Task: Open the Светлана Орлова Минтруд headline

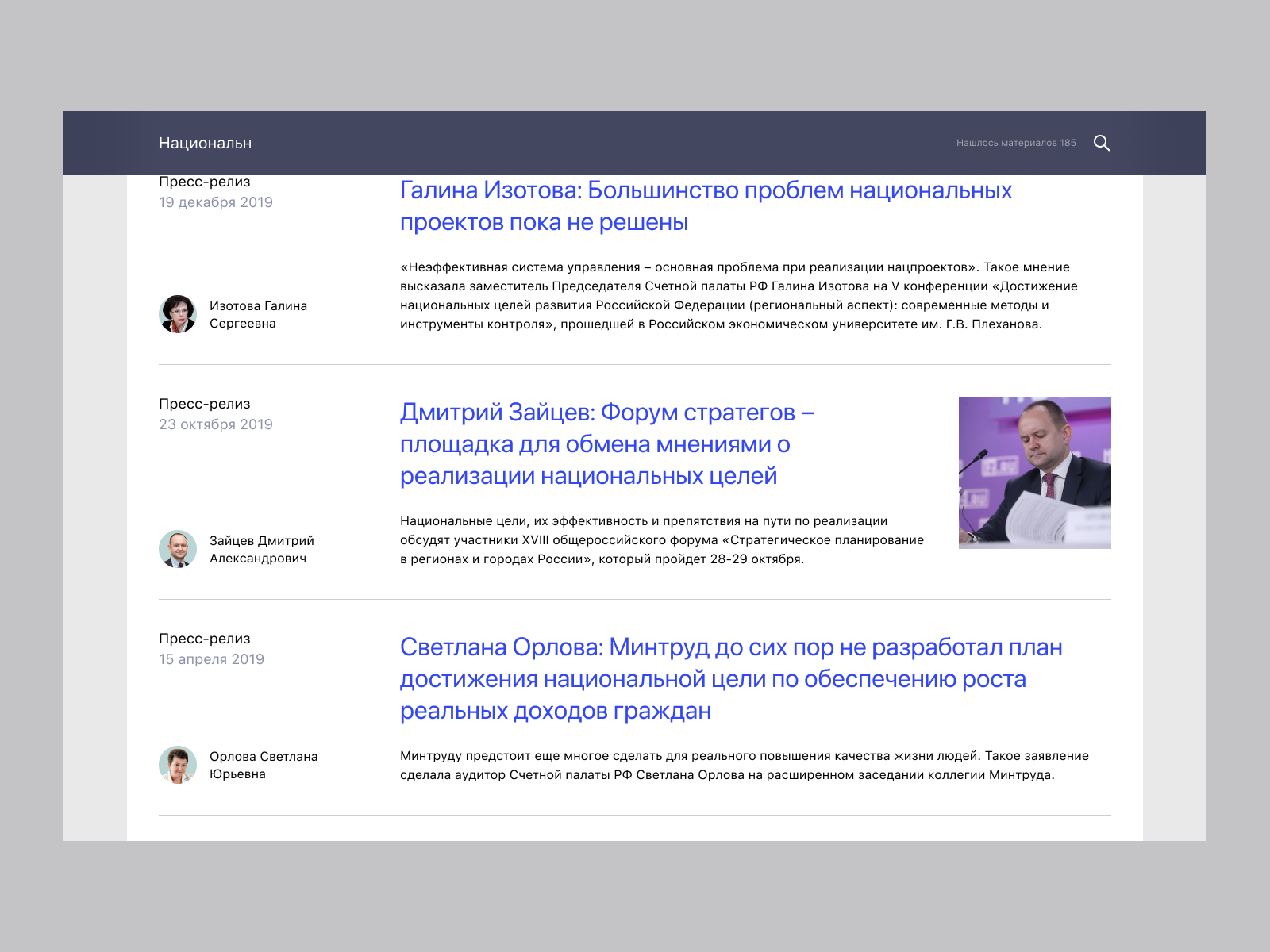Action: click(730, 679)
